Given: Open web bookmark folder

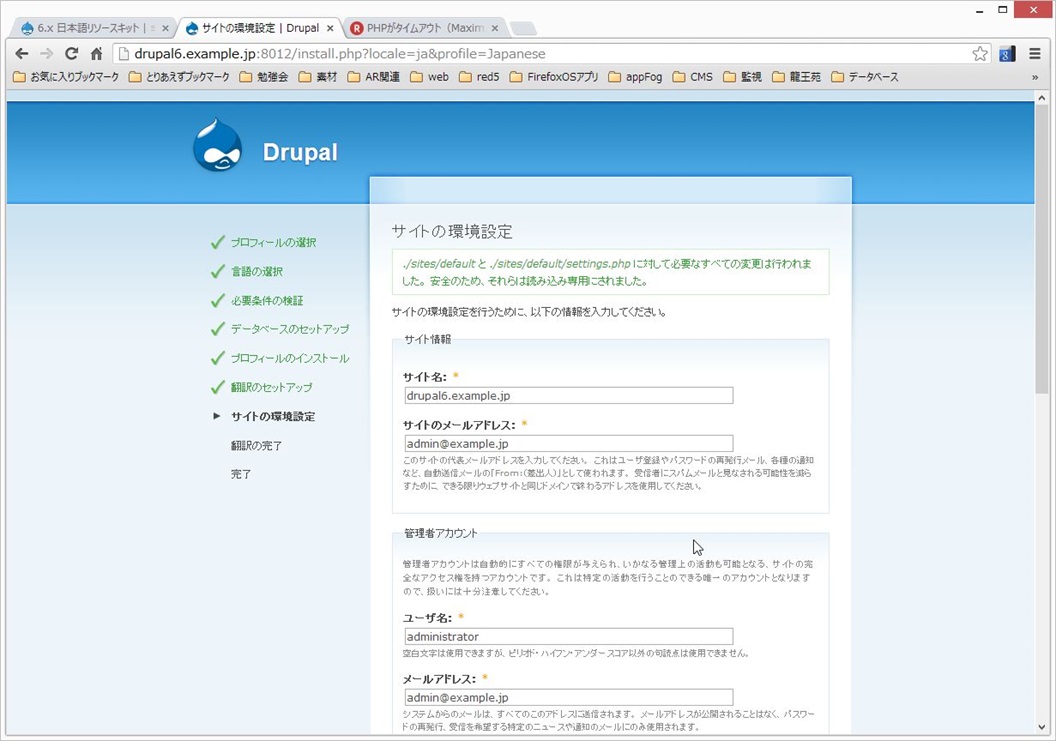Looking at the screenshot, I should coord(430,77).
